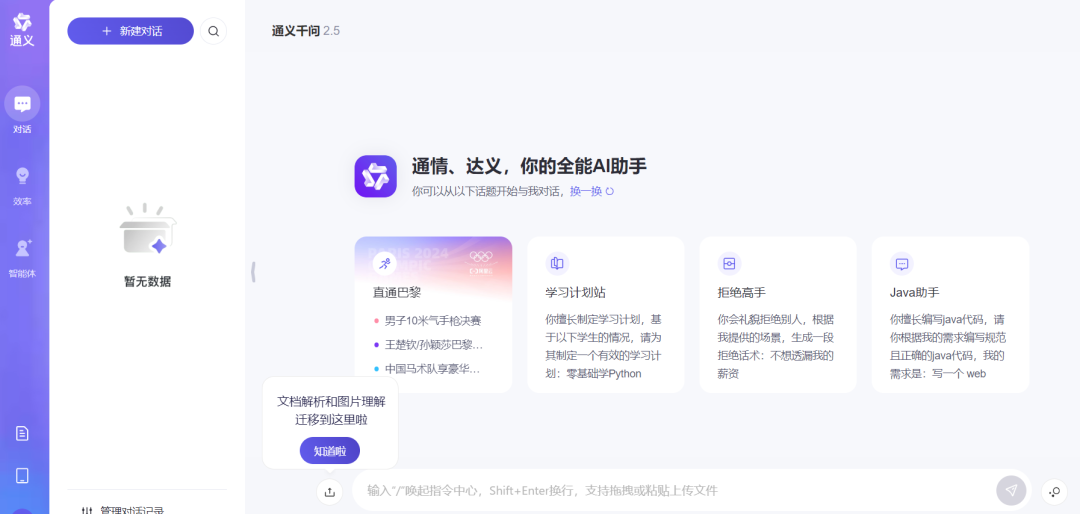Collapse the conversation list panel handle
This screenshot has height=514, width=1080.
click(253, 271)
